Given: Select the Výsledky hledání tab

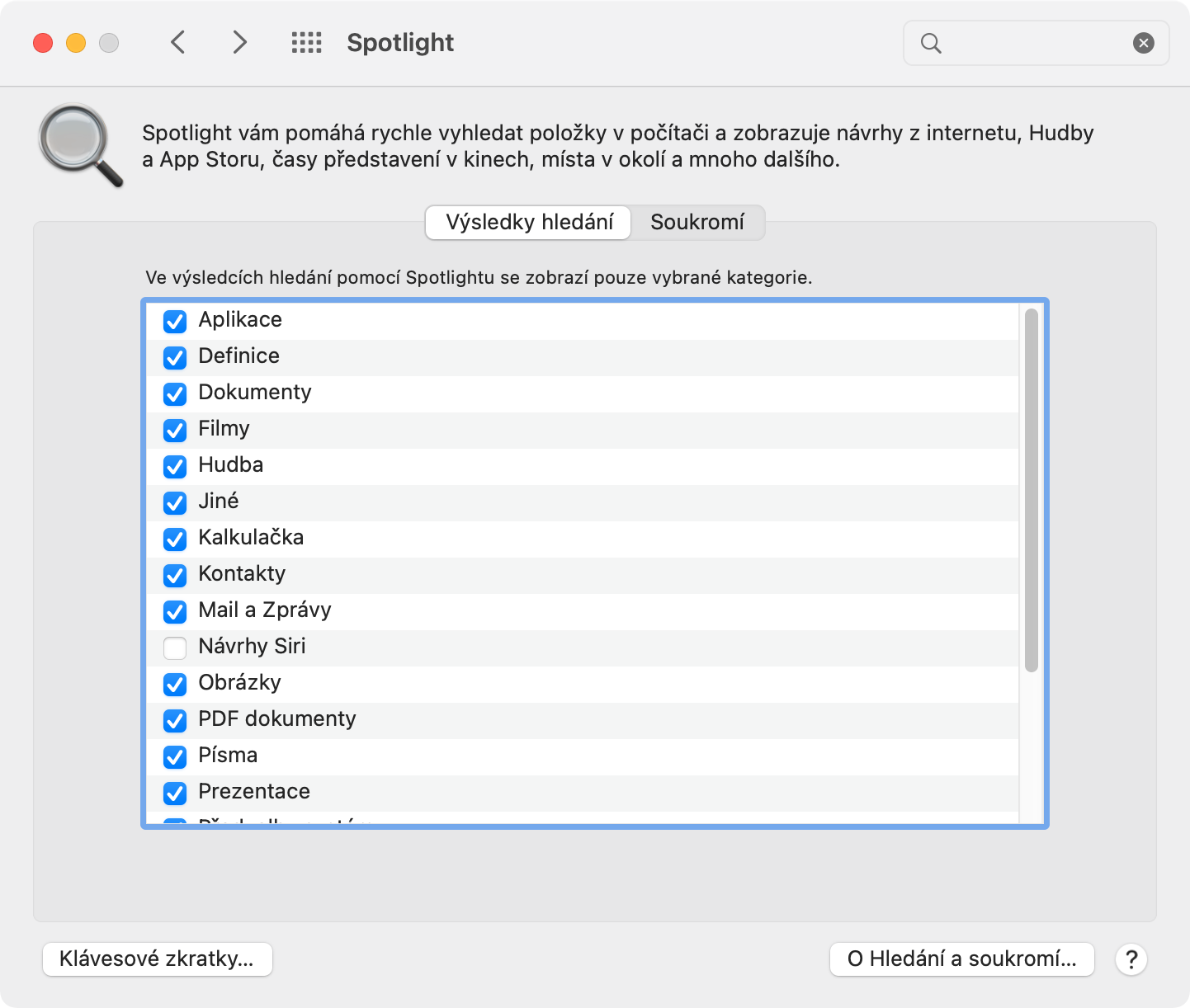Looking at the screenshot, I should pyautogui.click(x=528, y=223).
